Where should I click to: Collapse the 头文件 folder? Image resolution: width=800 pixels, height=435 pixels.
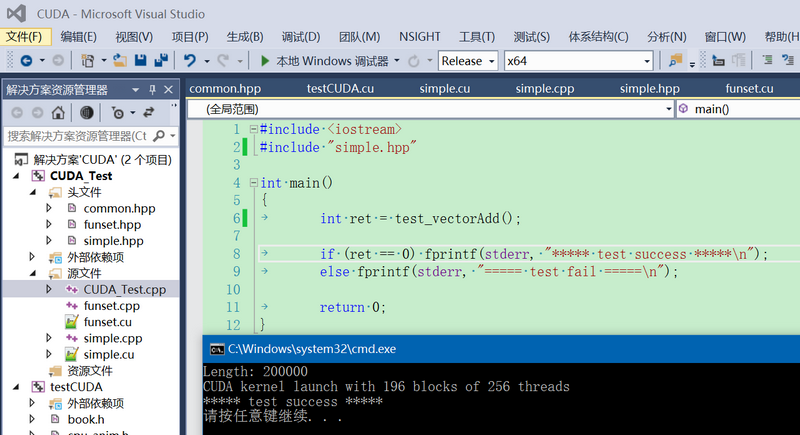(x=33, y=192)
